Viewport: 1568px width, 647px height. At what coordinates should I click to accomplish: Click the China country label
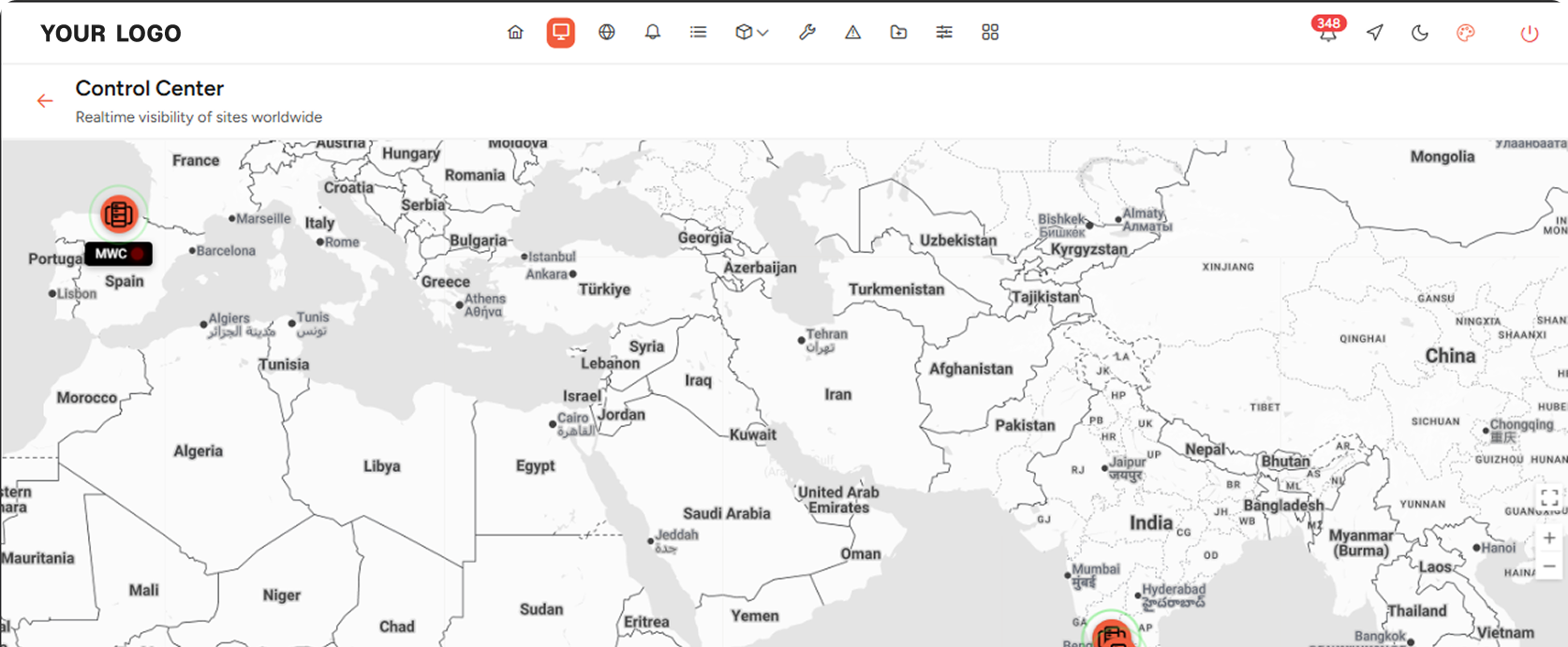point(1450,356)
